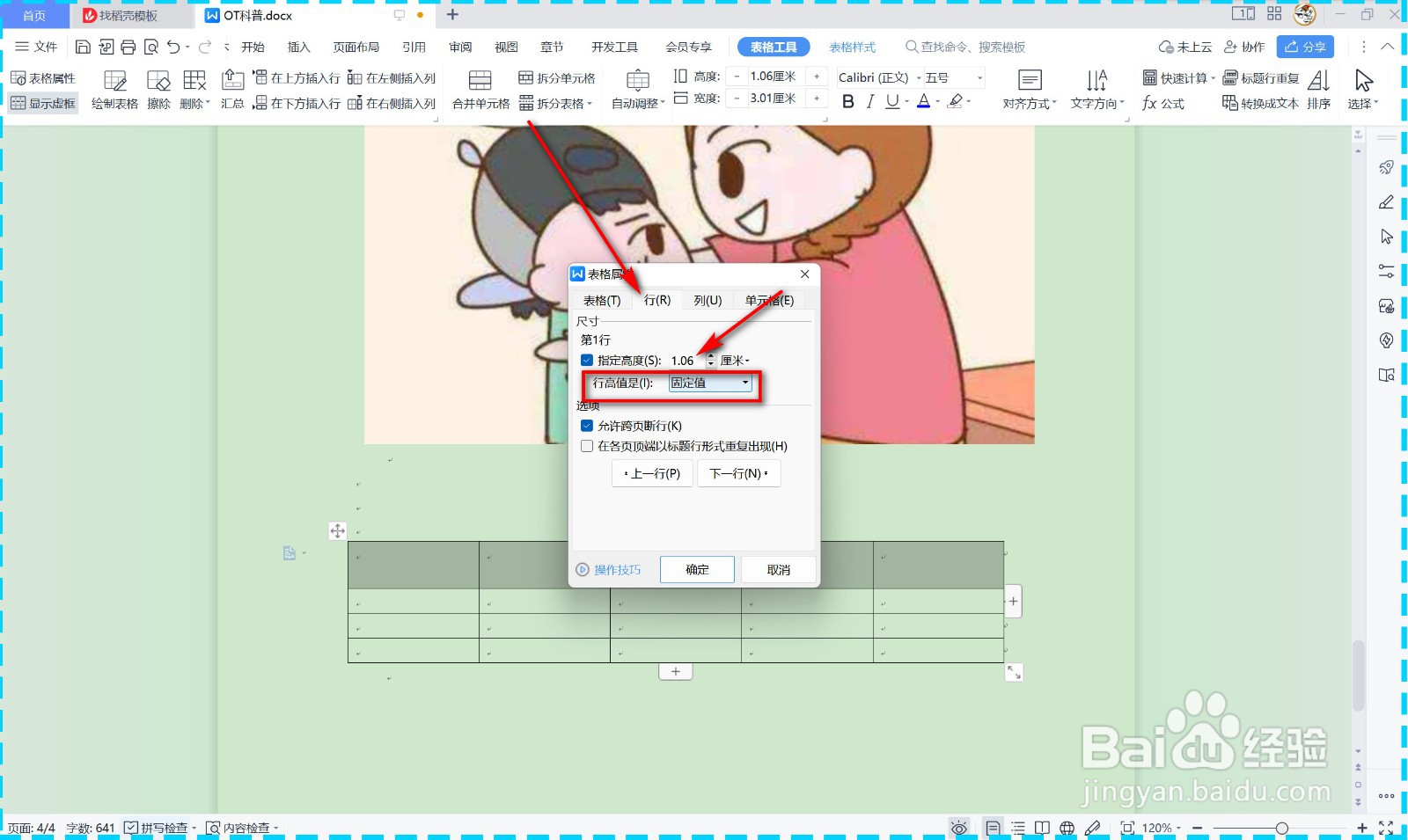The width and height of the screenshot is (1408, 840).
Task: Open 拆分表格 split table dropdown
Action: coord(555,103)
